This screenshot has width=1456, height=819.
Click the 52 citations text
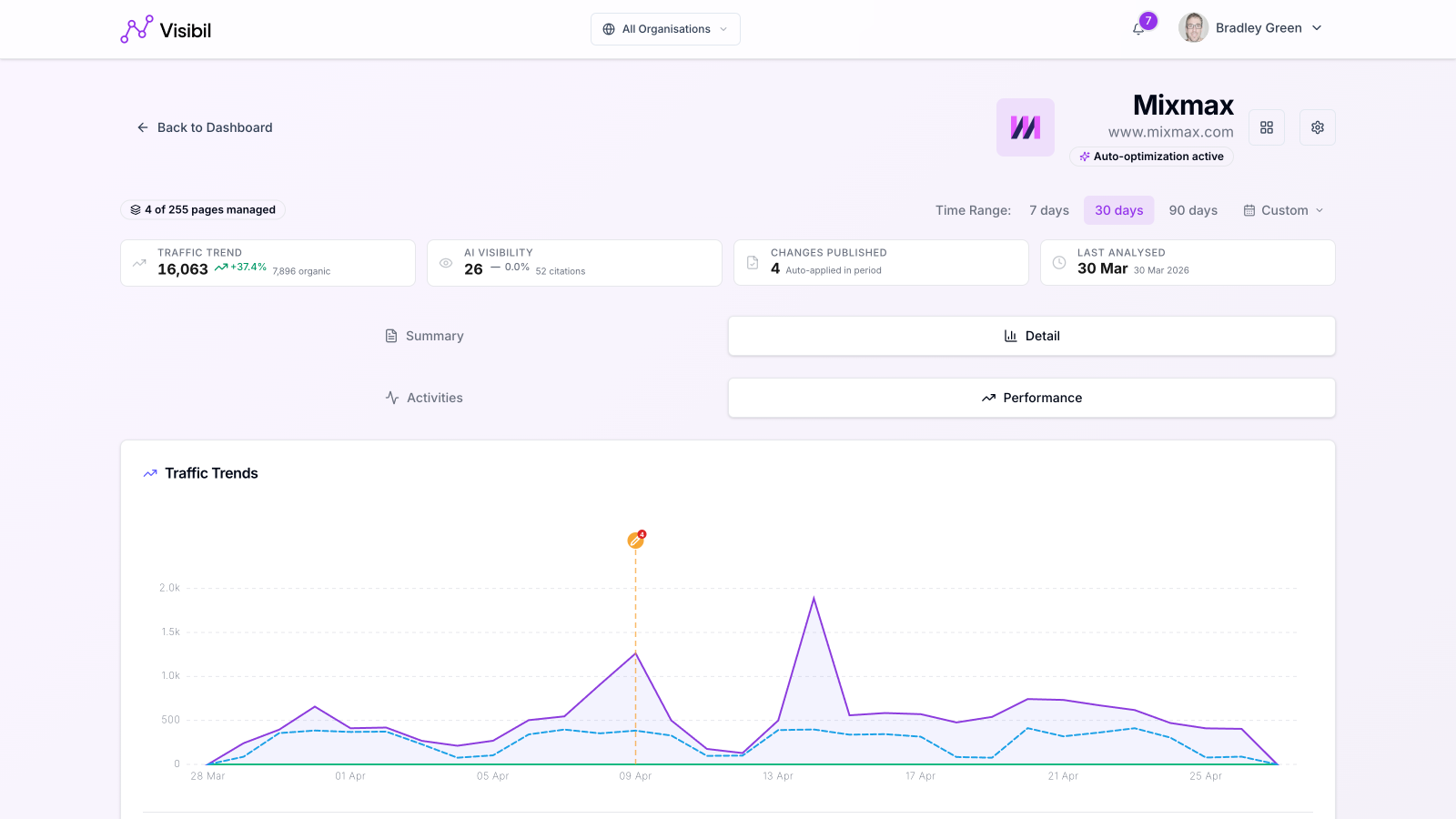[x=561, y=271]
